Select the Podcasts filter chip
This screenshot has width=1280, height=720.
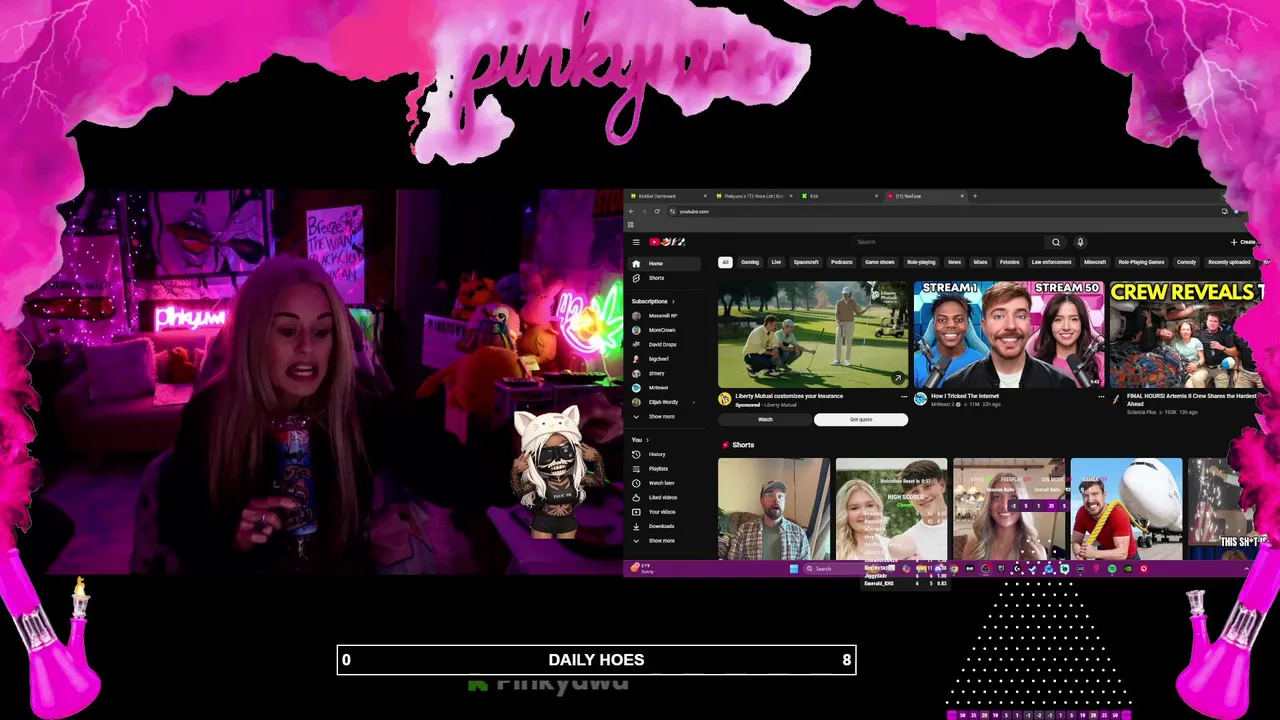coord(842,262)
